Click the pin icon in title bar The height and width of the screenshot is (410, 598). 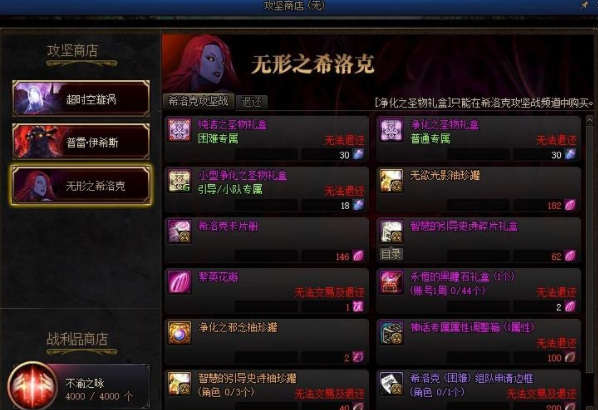(584, 5)
